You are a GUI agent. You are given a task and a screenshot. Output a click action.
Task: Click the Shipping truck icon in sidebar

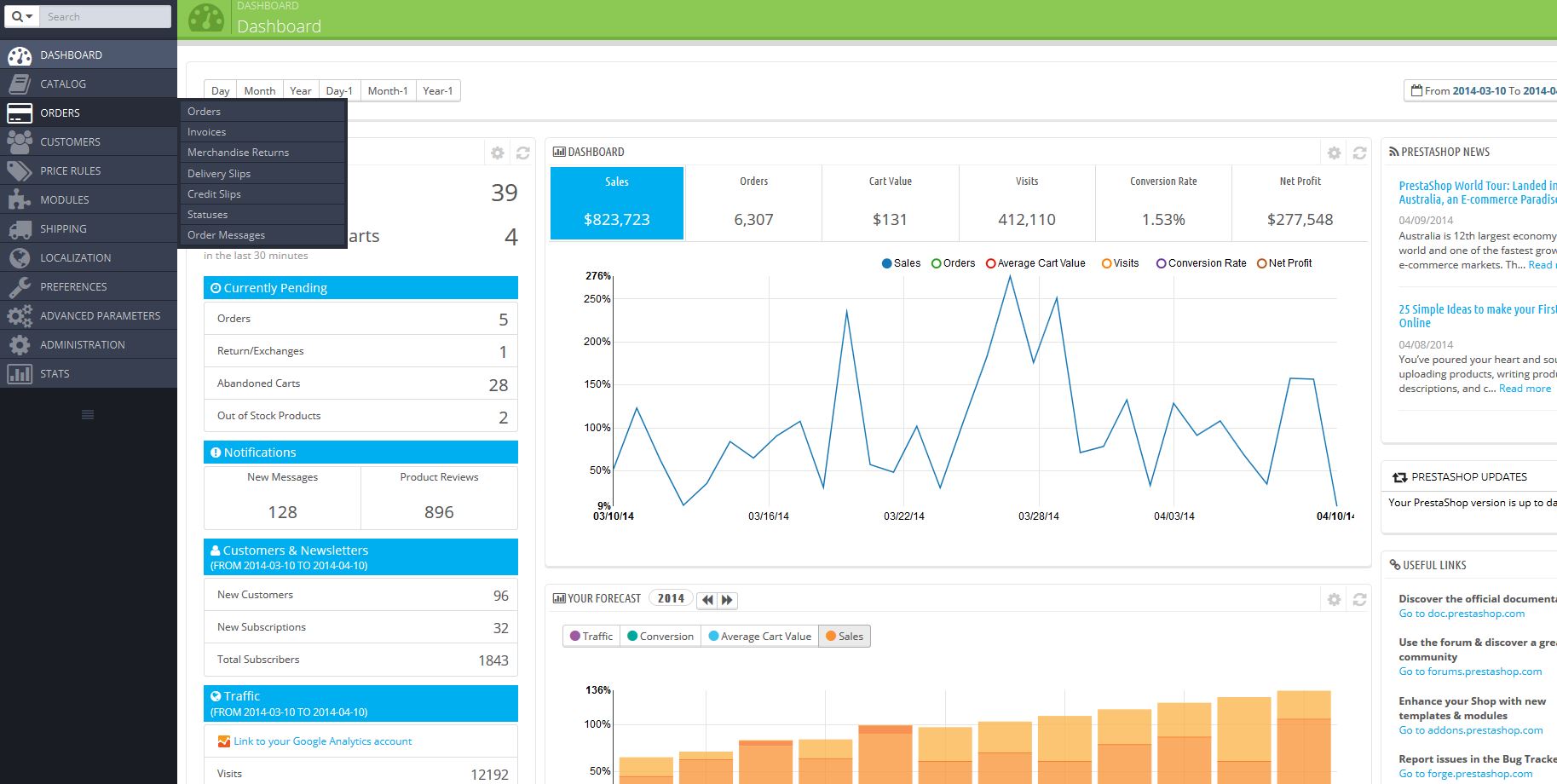tap(19, 228)
